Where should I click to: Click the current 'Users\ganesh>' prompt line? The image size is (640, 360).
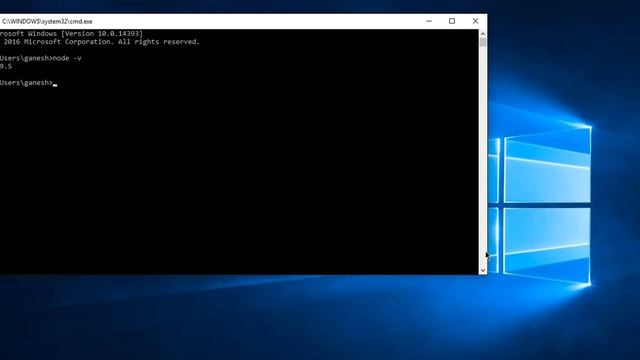[28, 83]
